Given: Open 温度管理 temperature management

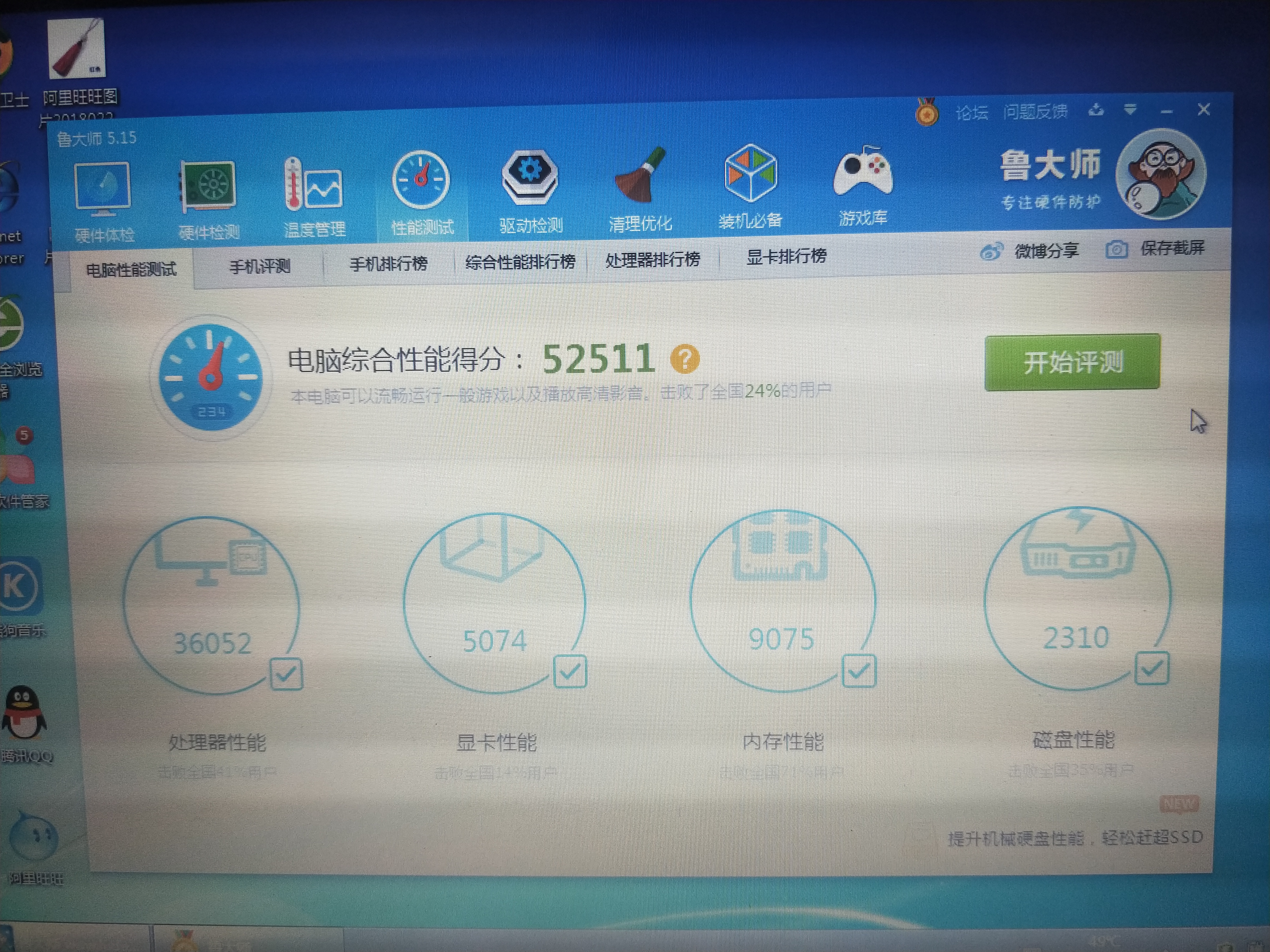Looking at the screenshot, I should (314, 197).
